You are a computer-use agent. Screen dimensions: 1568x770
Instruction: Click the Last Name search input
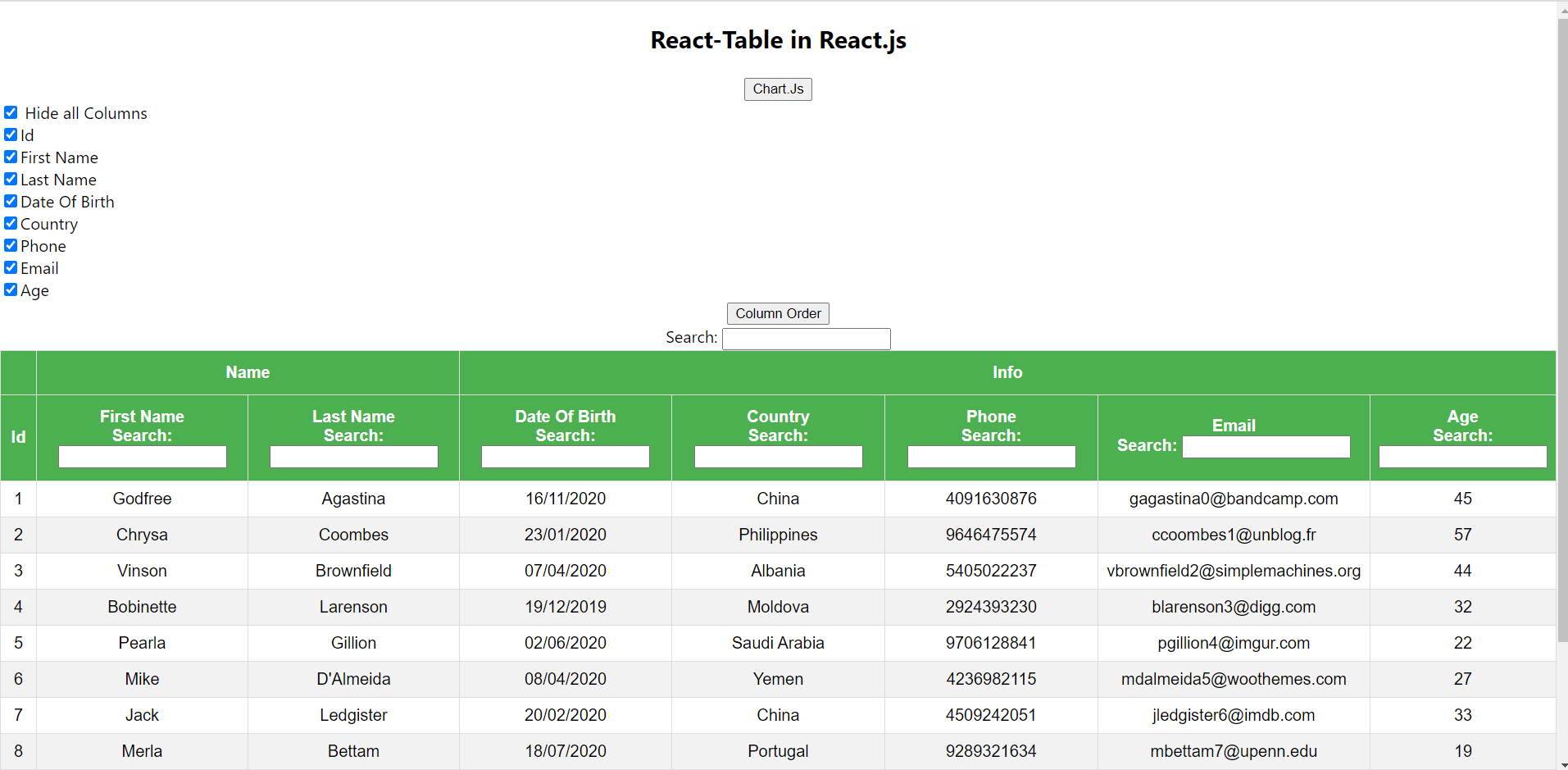[x=354, y=457]
